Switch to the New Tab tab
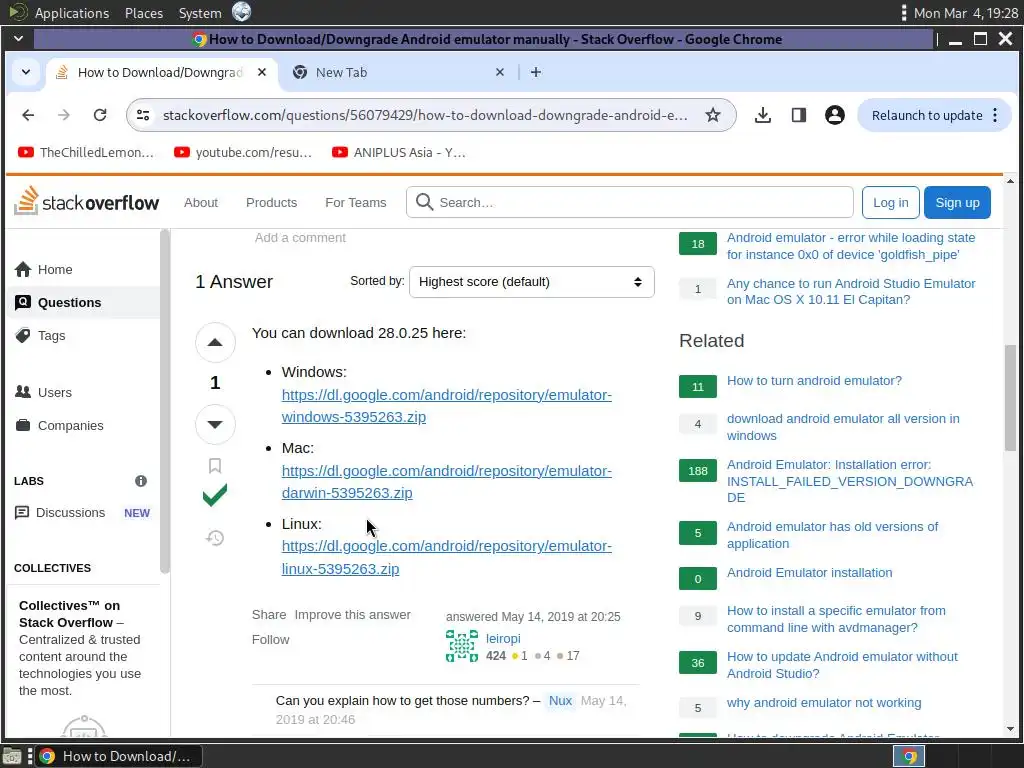The height and width of the screenshot is (768, 1024). [398, 72]
